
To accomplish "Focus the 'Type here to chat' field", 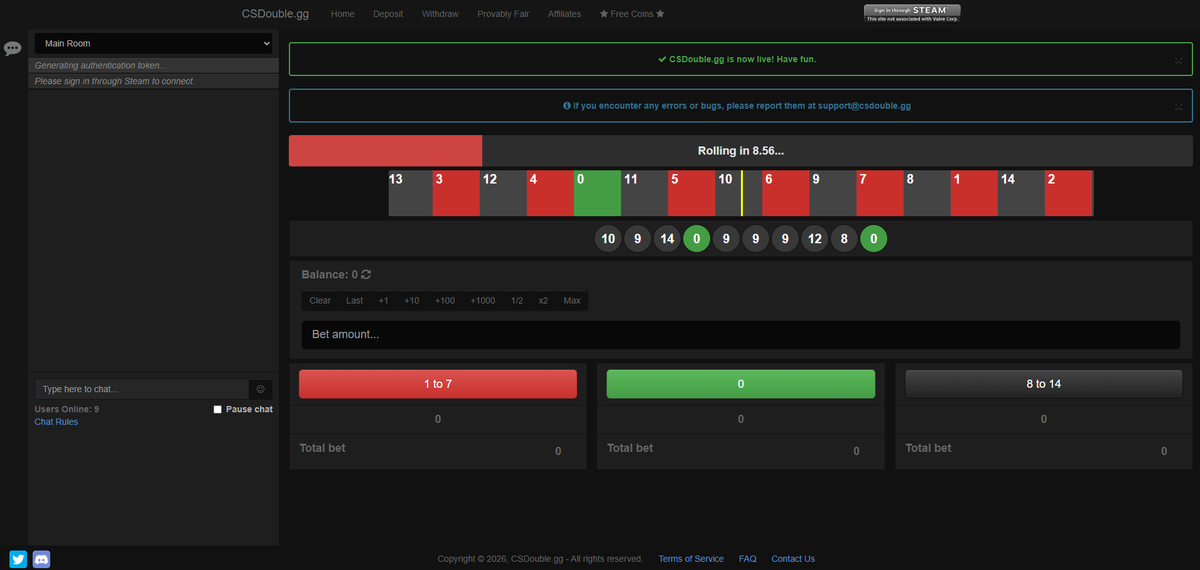I will [141, 389].
